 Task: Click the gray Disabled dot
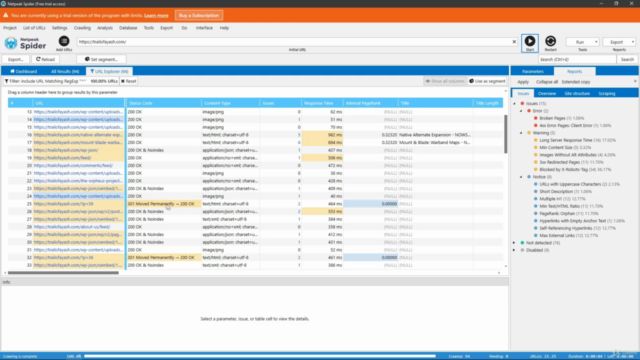click(x=522, y=250)
